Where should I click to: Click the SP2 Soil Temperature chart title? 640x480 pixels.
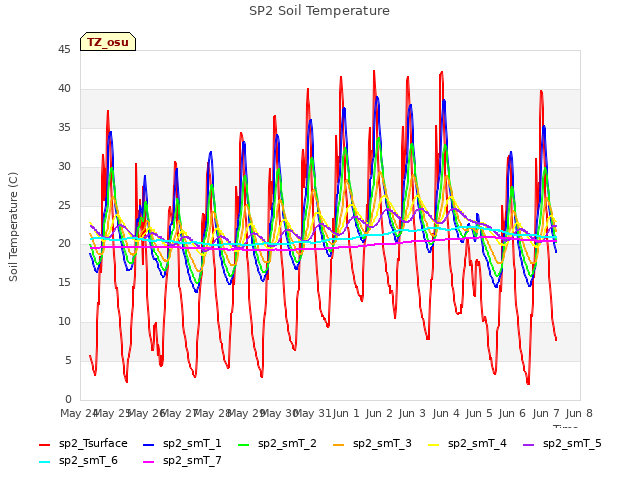click(319, 11)
